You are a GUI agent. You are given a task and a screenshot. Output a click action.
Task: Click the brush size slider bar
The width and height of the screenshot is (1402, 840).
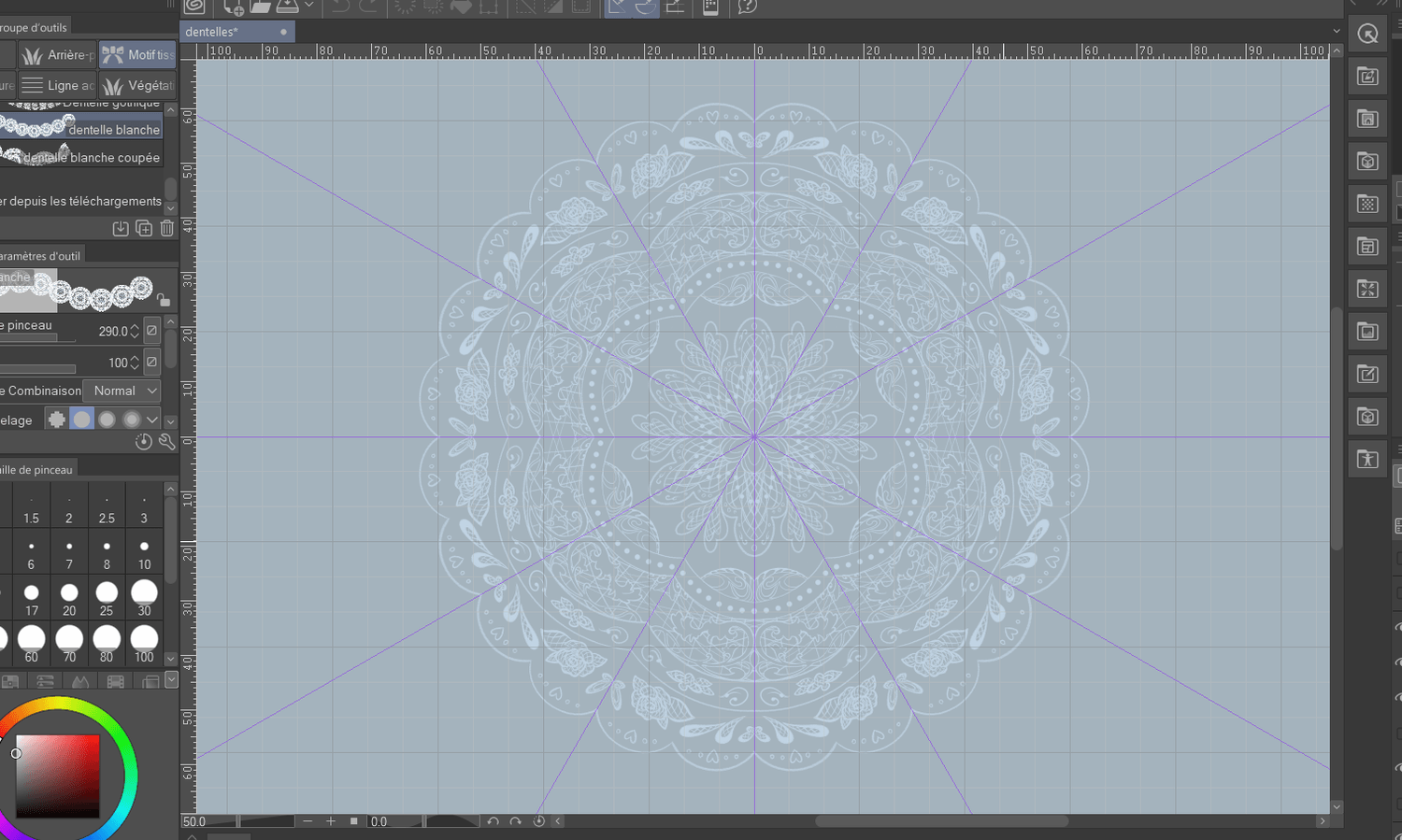[x=37, y=338]
